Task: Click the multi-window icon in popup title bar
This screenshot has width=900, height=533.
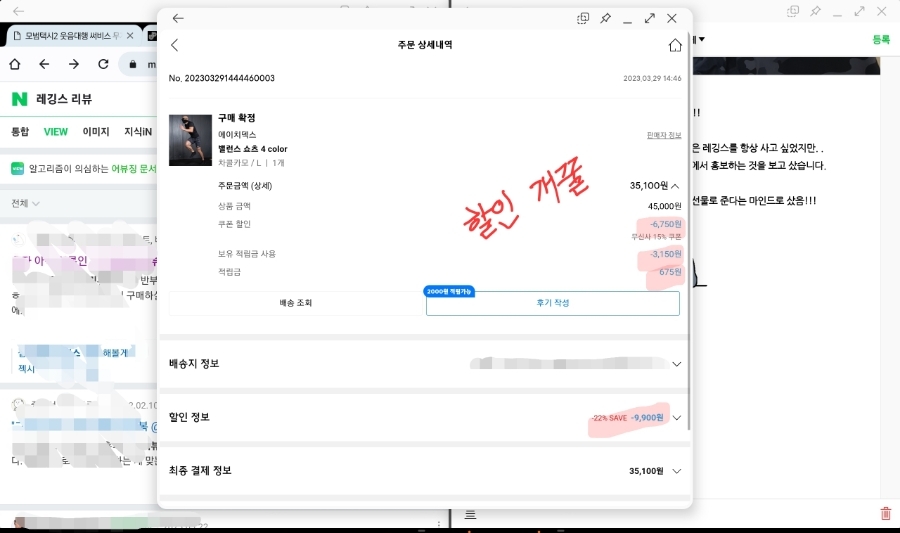Action: (x=583, y=18)
